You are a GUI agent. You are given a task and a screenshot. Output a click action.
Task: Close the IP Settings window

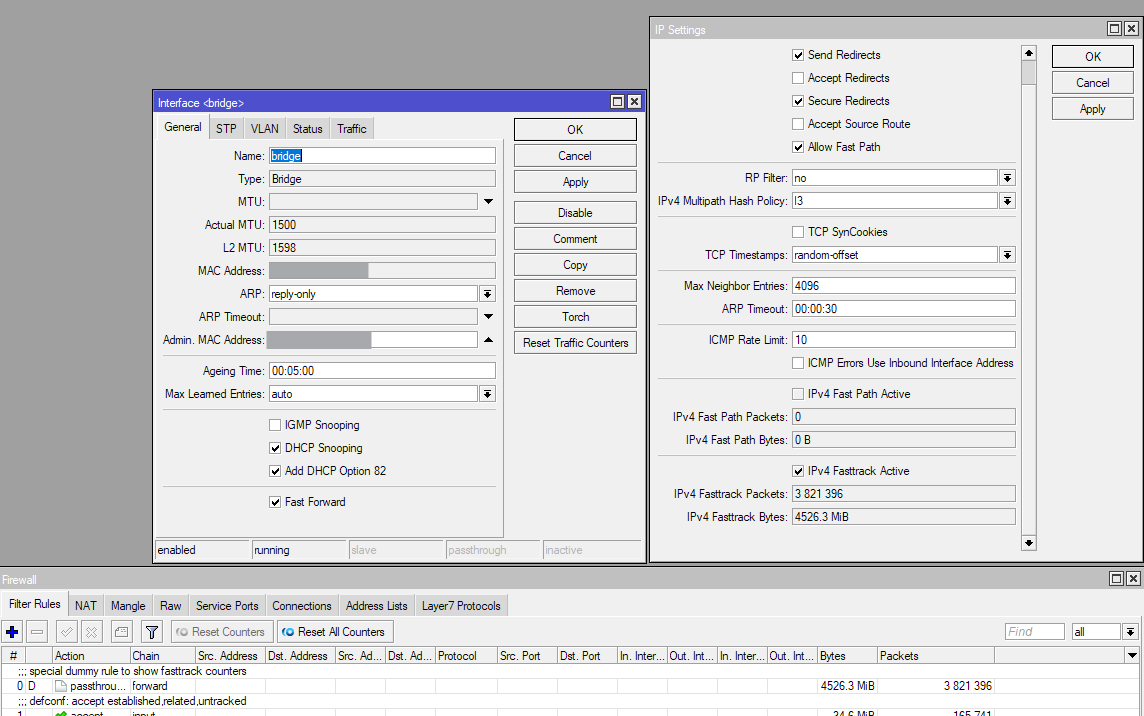(1131, 28)
